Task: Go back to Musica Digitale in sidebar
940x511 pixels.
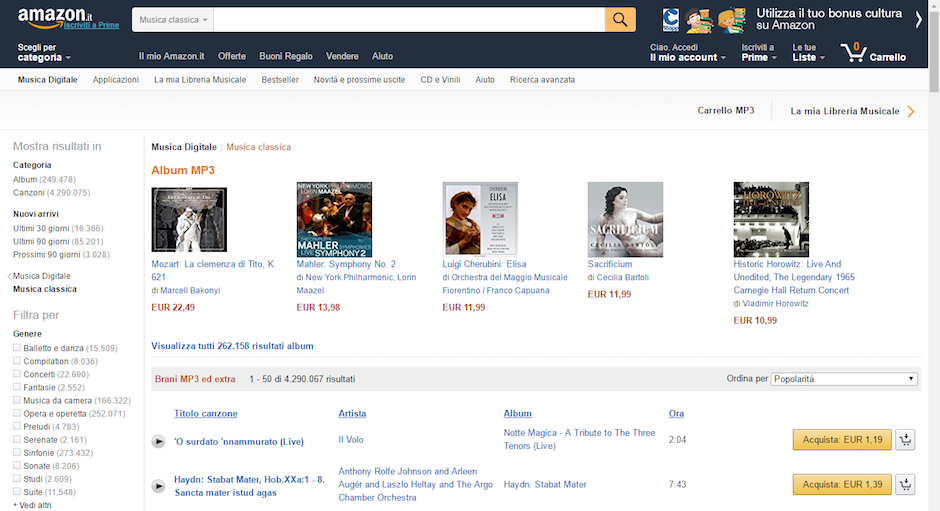Action: (x=41, y=276)
